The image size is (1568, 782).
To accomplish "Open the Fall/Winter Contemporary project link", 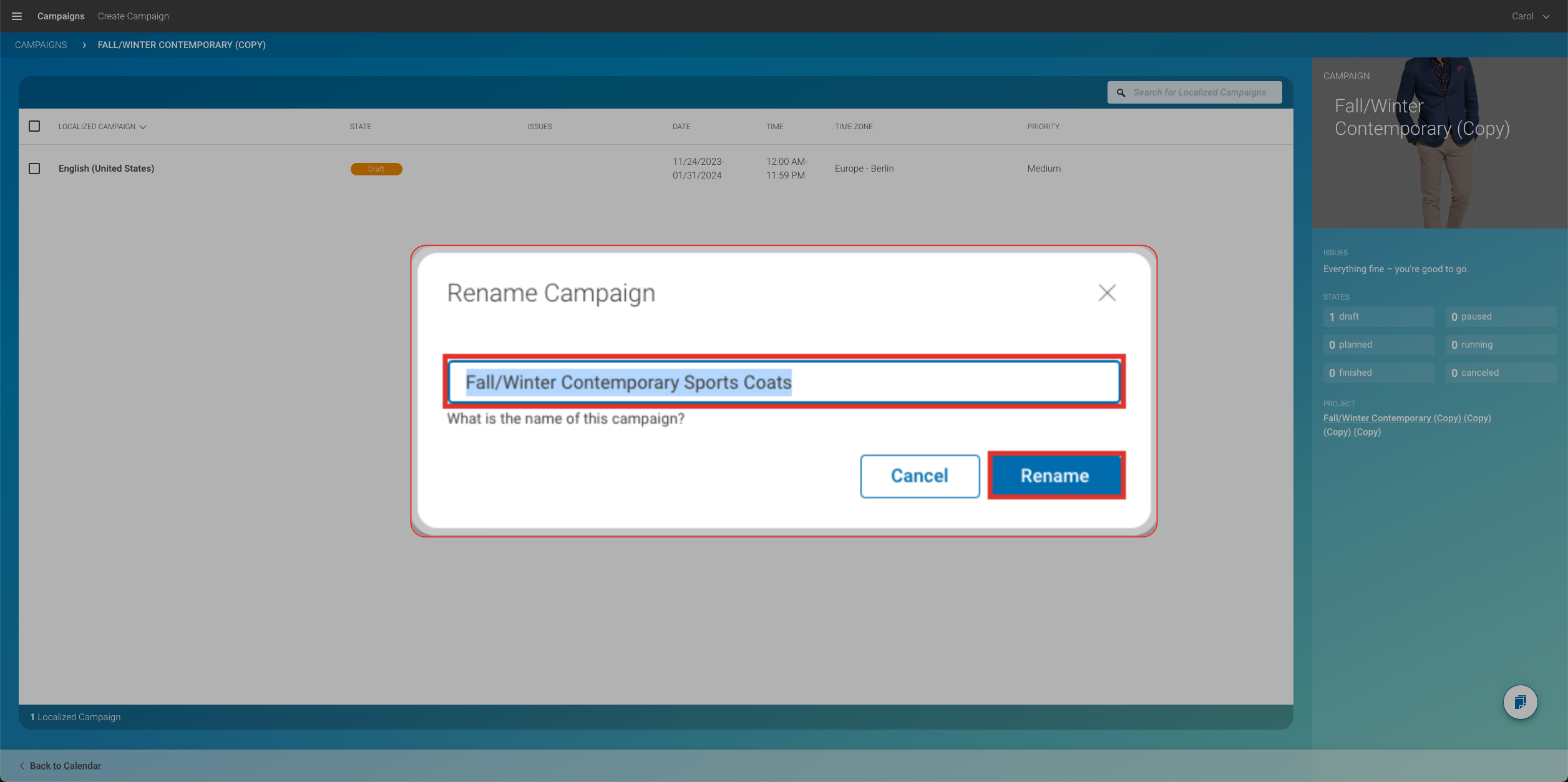I will (1406, 418).
